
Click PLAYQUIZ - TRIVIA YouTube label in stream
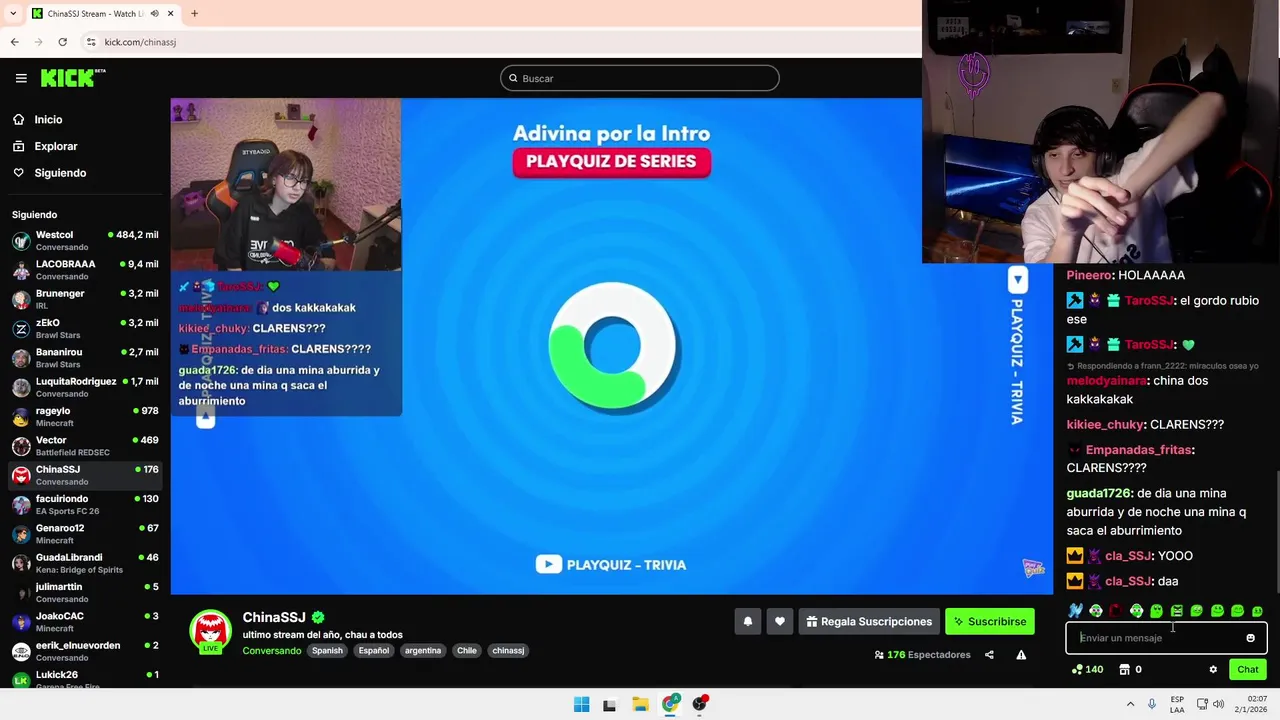[611, 565]
